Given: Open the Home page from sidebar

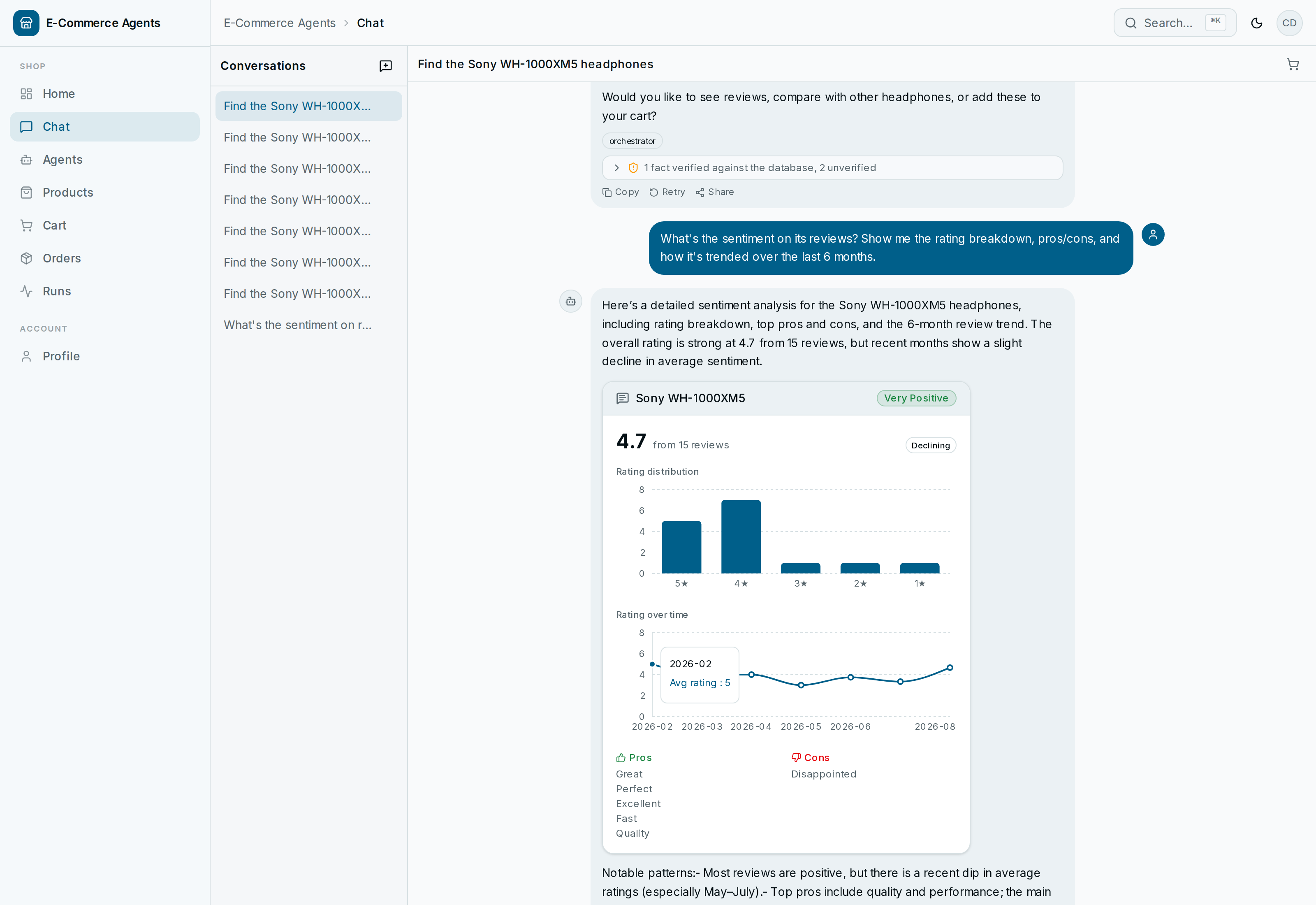Looking at the screenshot, I should click(x=105, y=93).
